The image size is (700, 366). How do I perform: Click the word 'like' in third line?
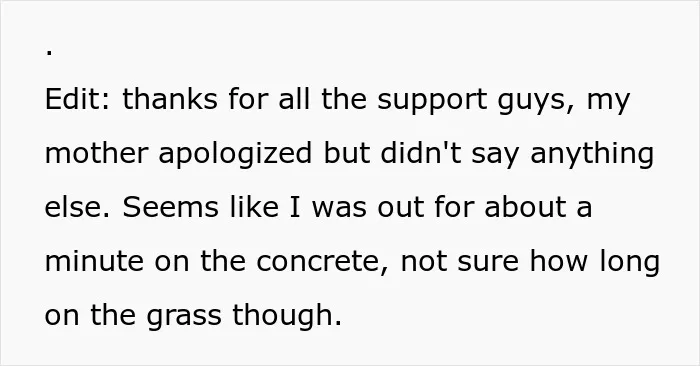(x=254, y=207)
